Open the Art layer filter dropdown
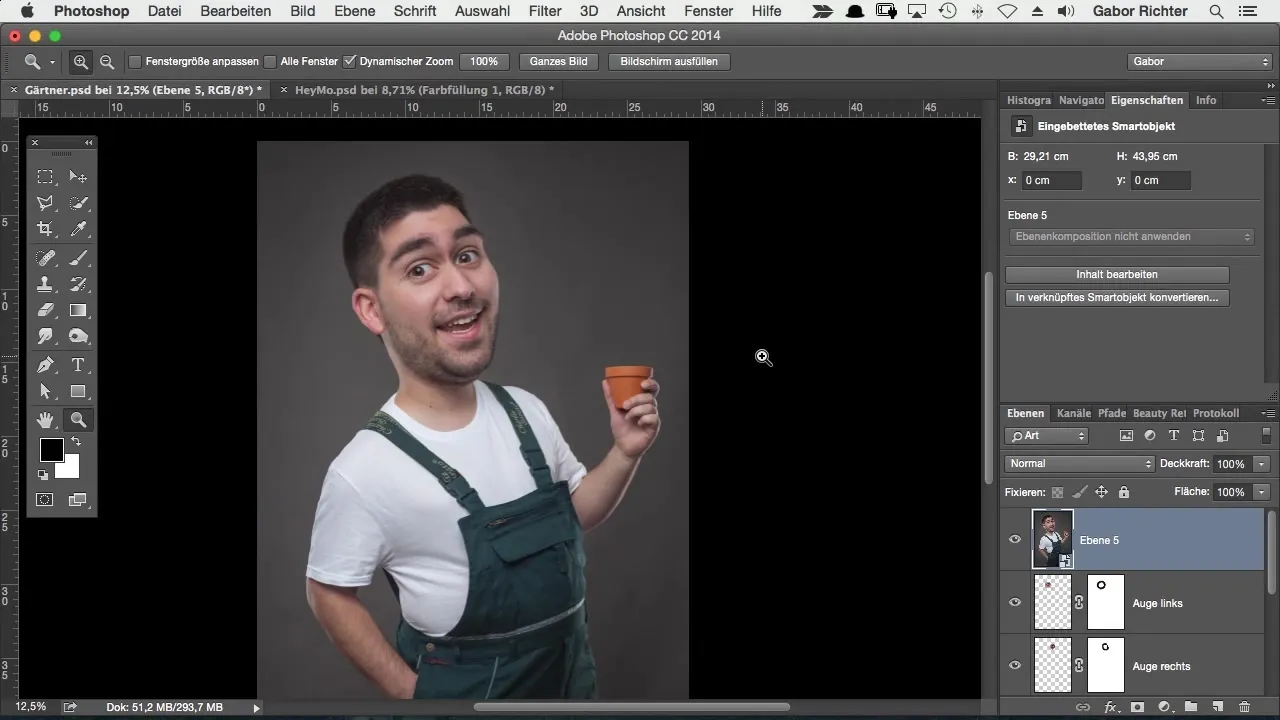The image size is (1280, 720). pos(1047,436)
